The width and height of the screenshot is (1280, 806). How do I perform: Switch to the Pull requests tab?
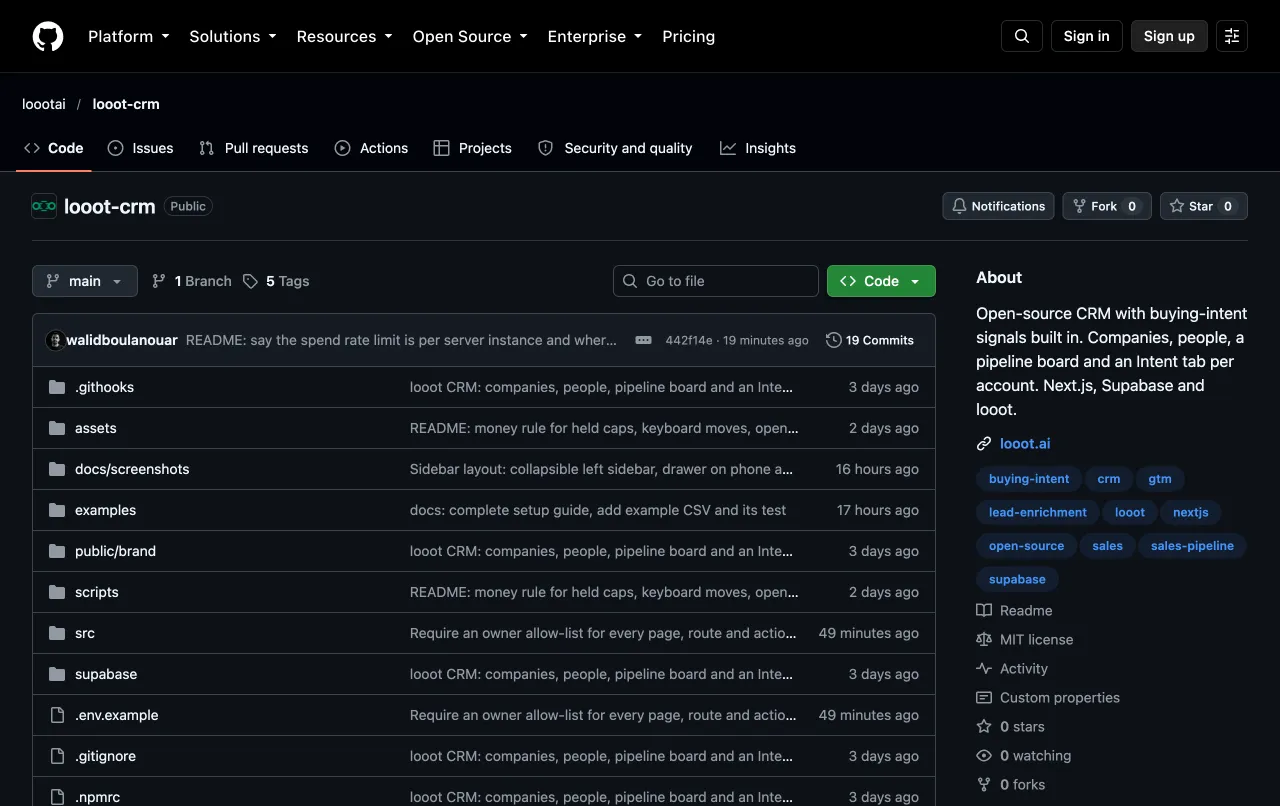pos(254,148)
